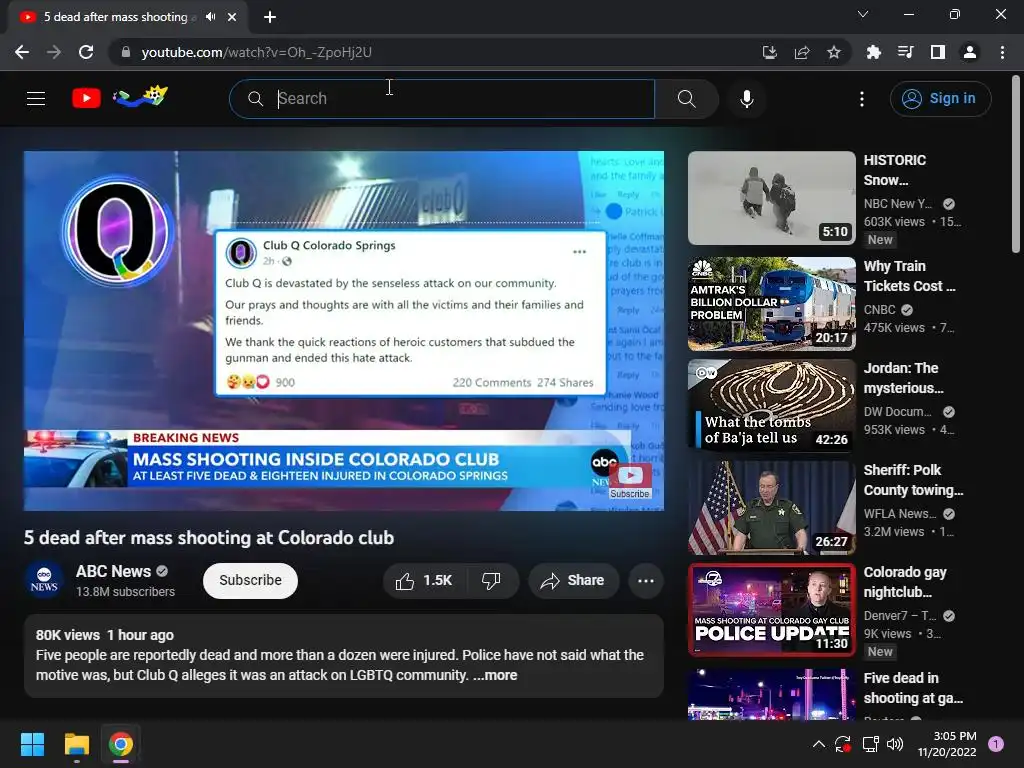Click the main video player
The width and height of the screenshot is (1024, 768).
tap(344, 330)
